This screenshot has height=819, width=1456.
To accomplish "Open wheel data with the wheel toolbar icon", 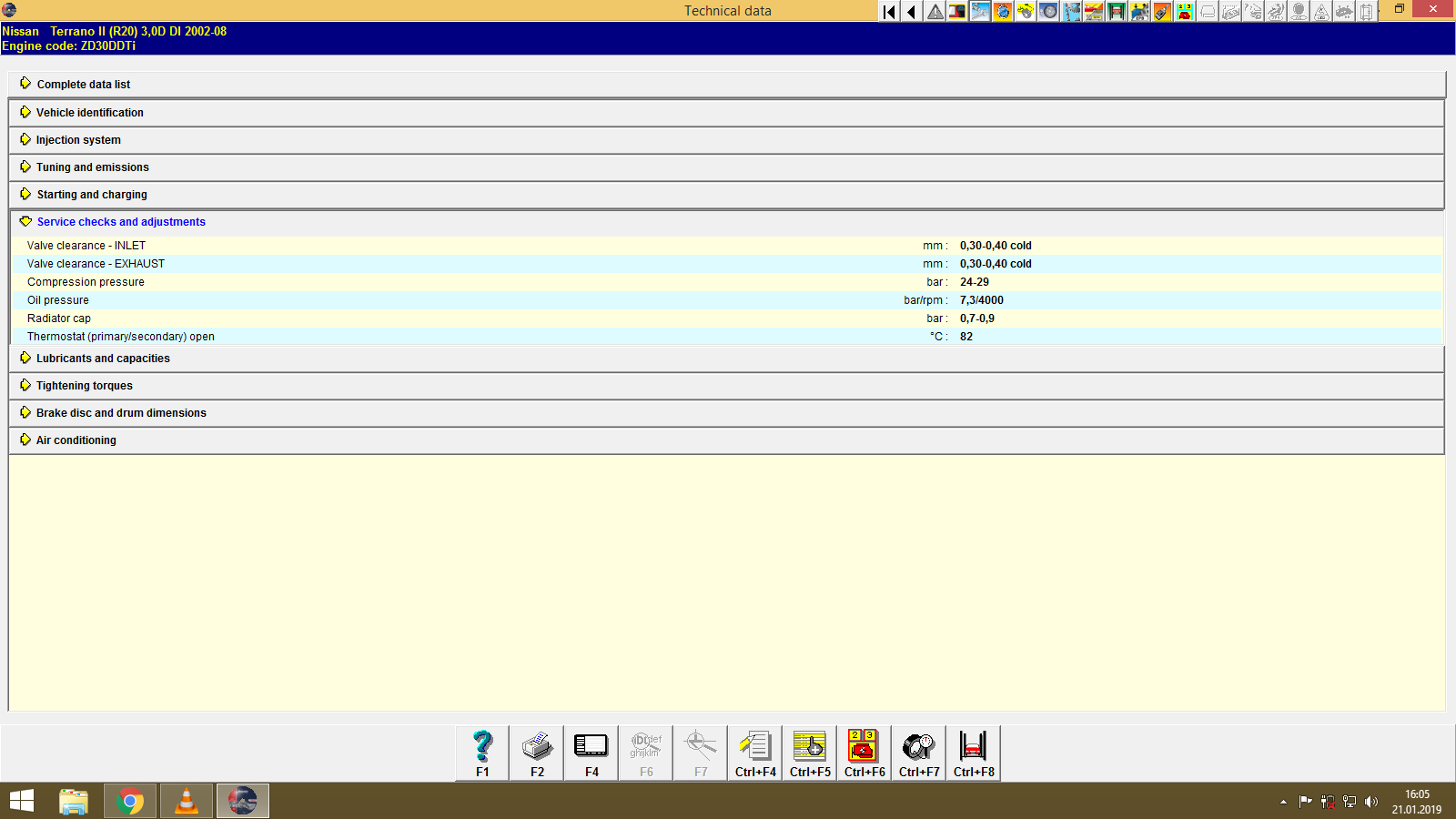I will pyautogui.click(x=1046, y=12).
